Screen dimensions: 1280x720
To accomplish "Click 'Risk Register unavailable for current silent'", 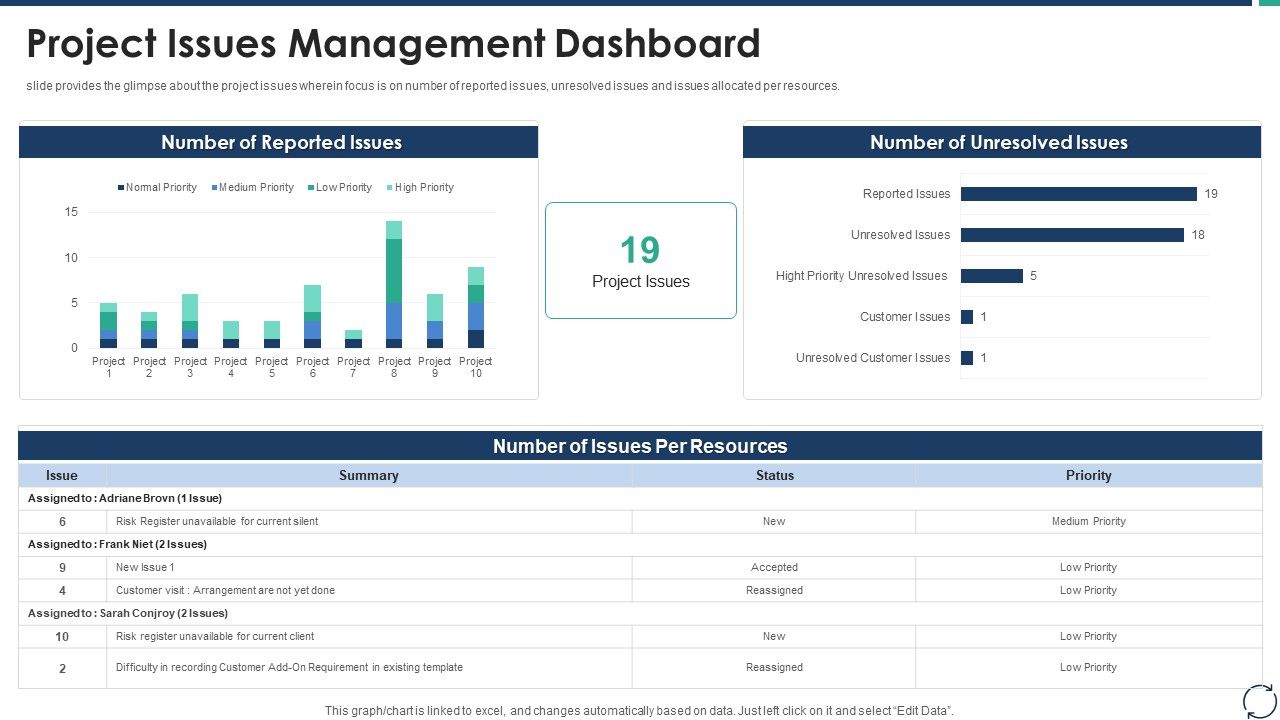I will tap(217, 521).
